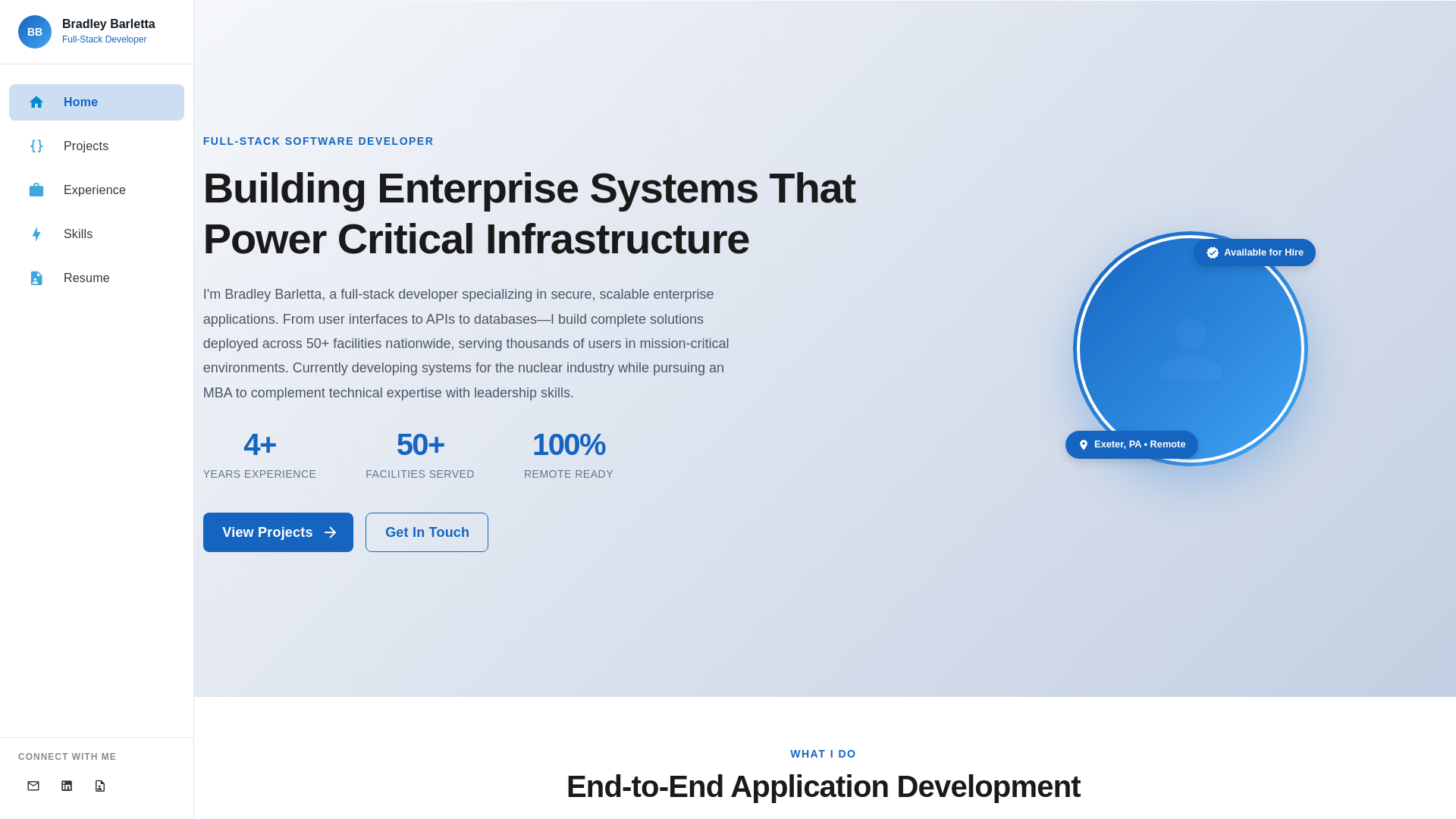The image size is (1456, 819).
Task: Open the email envelope icon
Action: pos(33,786)
